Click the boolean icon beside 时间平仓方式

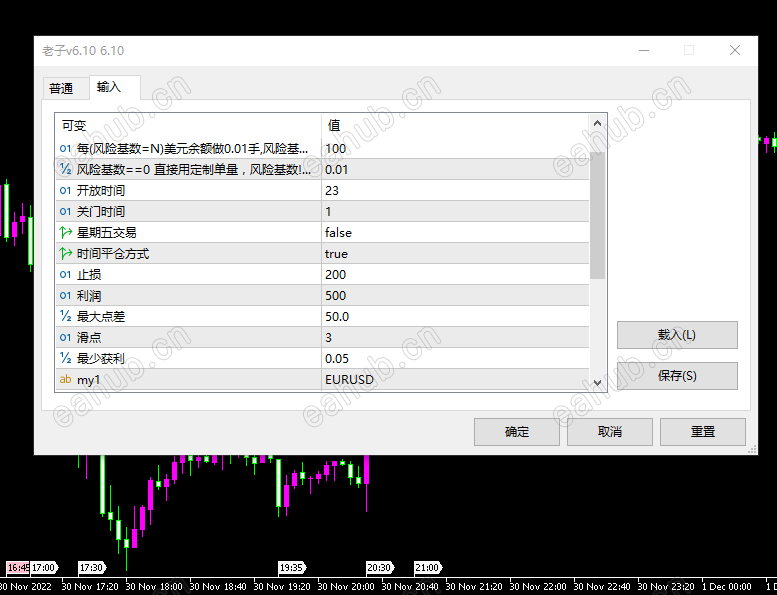click(65, 254)
